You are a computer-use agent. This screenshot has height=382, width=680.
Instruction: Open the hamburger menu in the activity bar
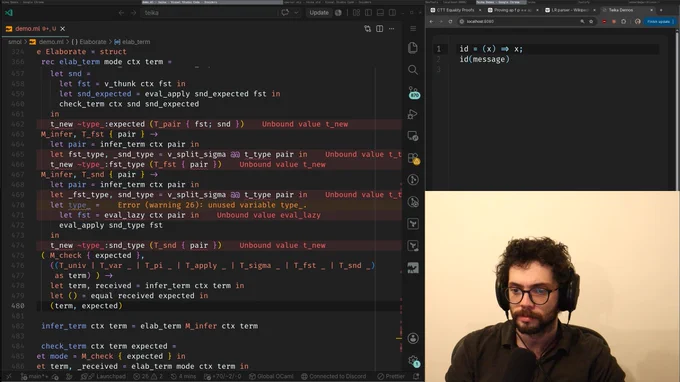(x=413, y=29)
